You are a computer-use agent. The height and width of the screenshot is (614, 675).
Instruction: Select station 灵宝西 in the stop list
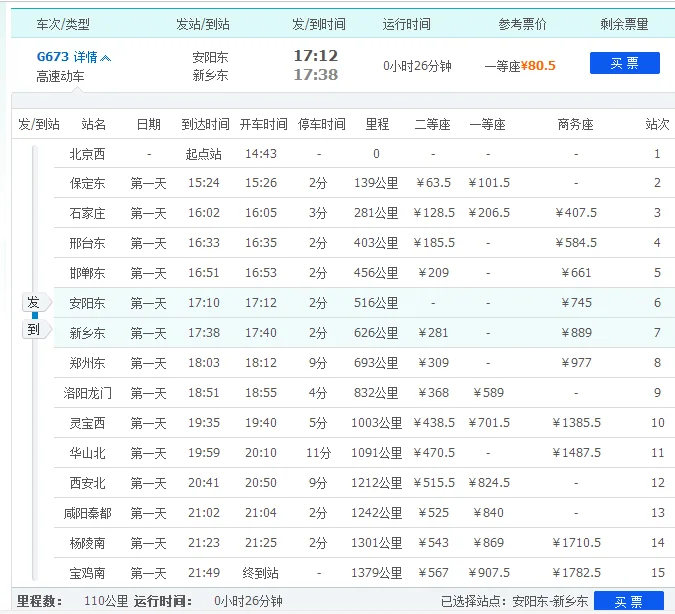[x=87, y=423]
